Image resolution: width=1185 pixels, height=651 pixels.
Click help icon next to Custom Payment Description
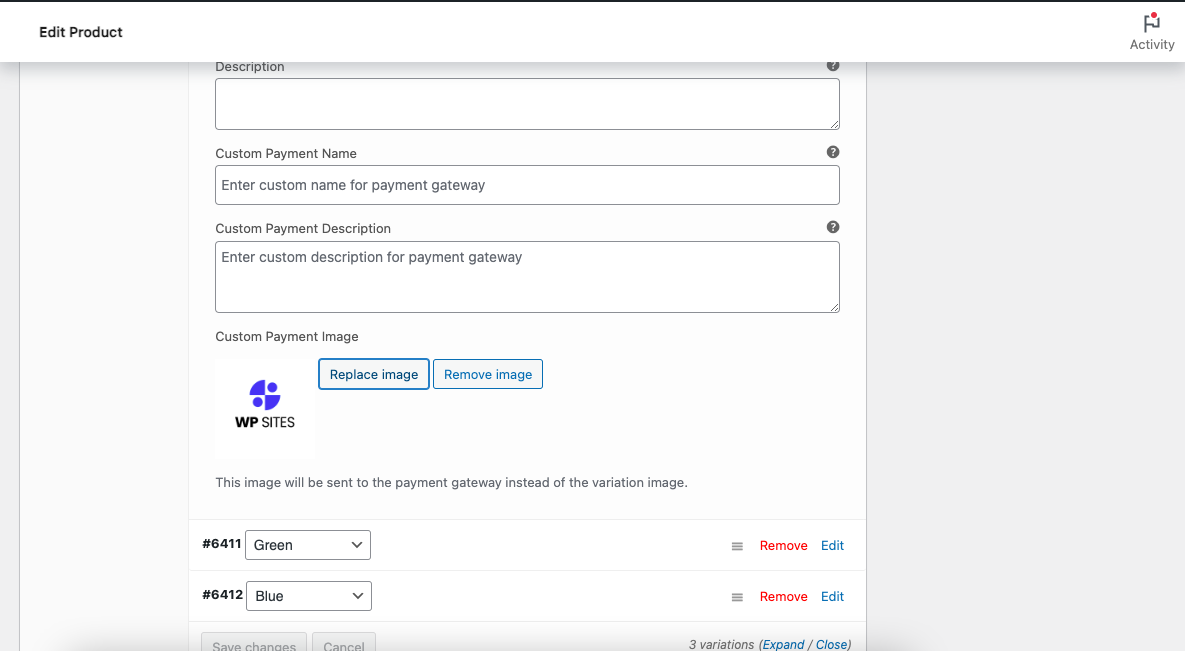tap(833, 228)
